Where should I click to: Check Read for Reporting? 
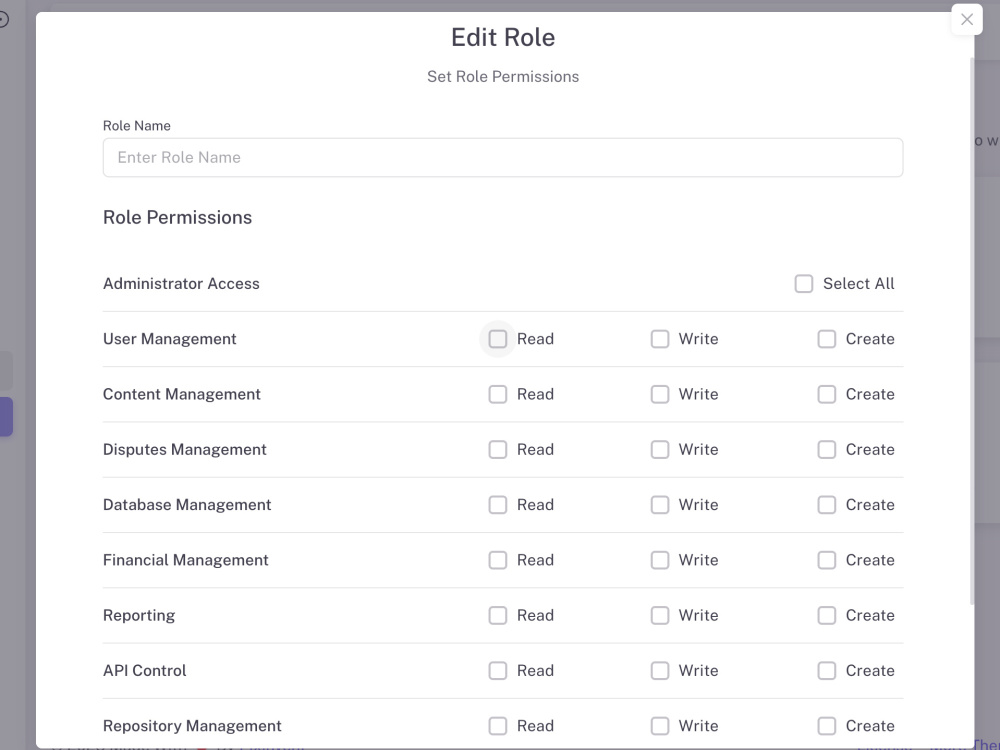tap(497, 615)
